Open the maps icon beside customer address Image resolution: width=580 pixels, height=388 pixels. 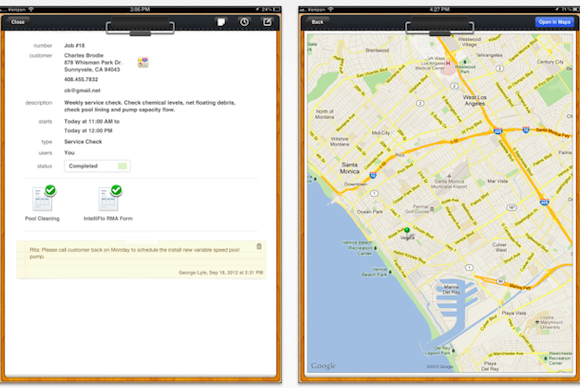143,62
